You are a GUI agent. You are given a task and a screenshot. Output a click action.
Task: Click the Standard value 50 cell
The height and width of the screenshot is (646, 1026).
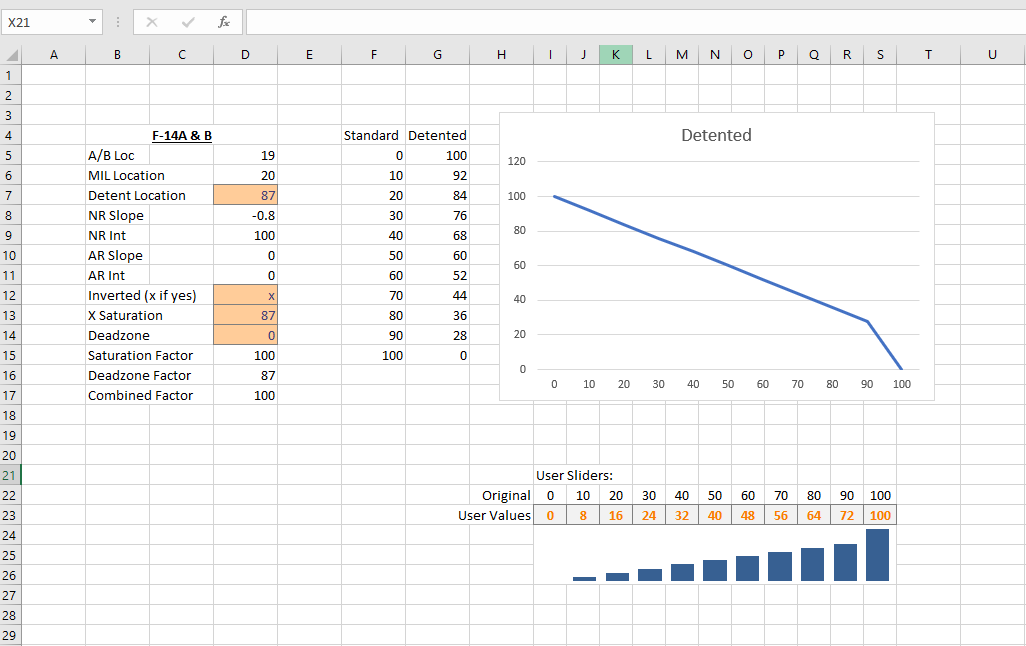tap(374, 255)
